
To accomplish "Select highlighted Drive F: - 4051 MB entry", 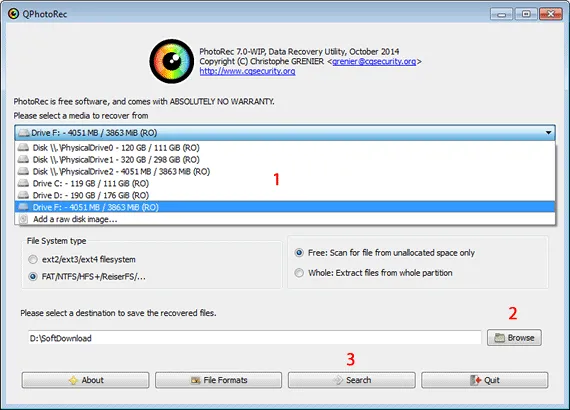I will pos(285,207).
